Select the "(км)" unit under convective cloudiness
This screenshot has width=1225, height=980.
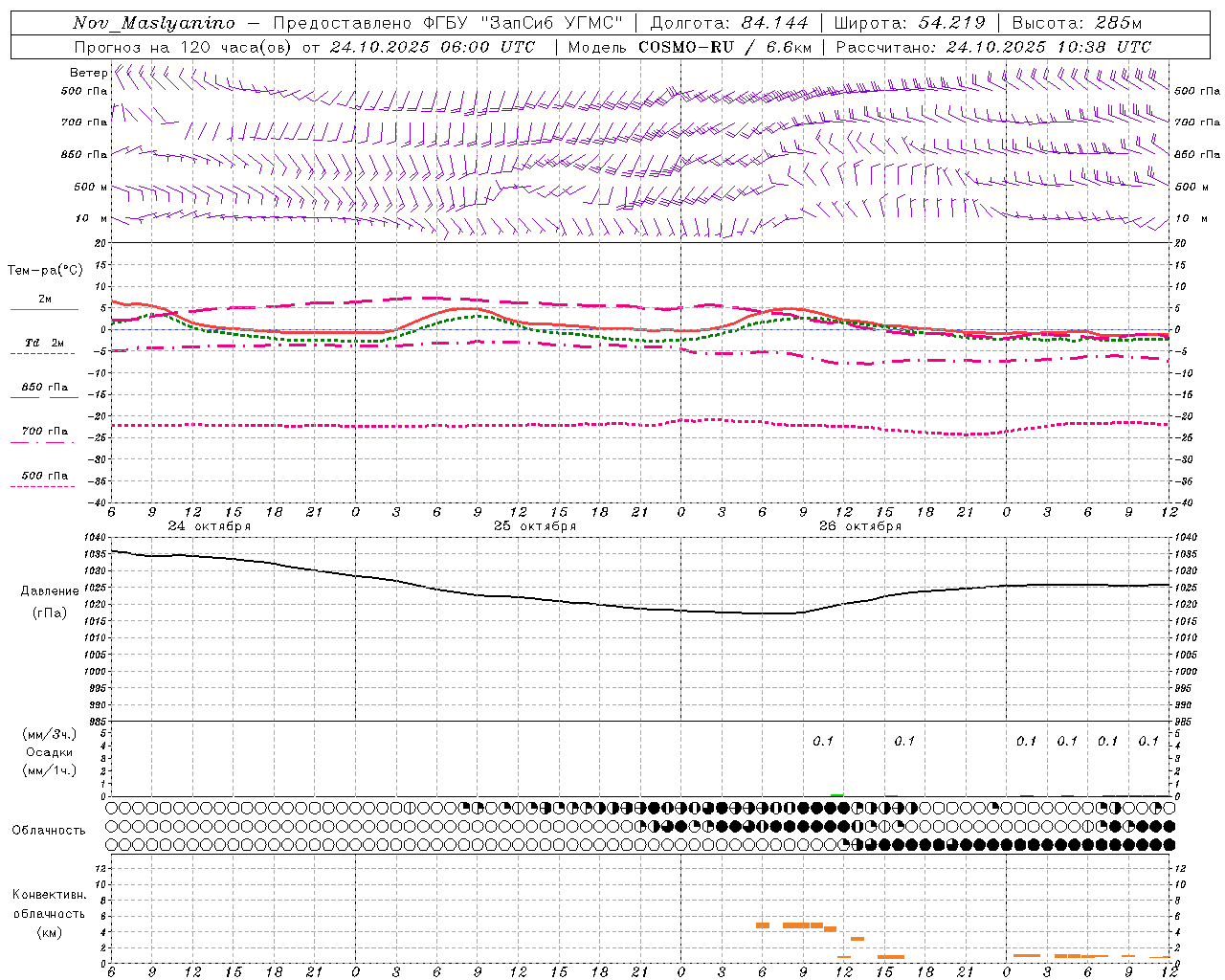tap(49, 932)
